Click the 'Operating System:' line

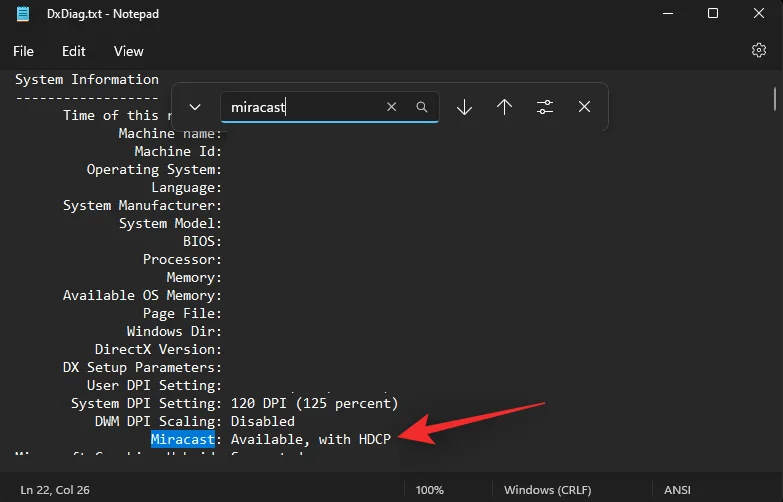154,169
